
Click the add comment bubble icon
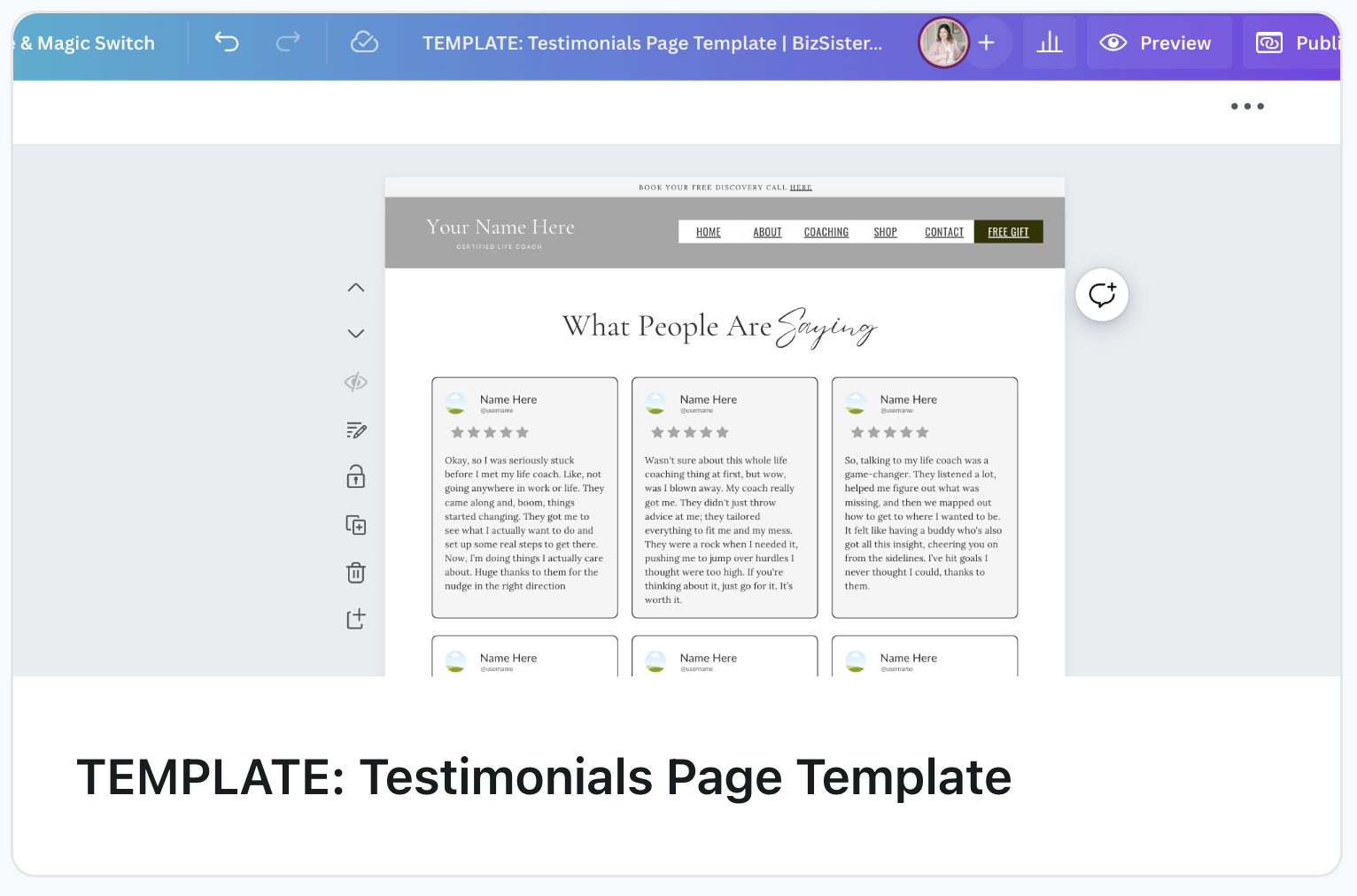coord(1102,295)
